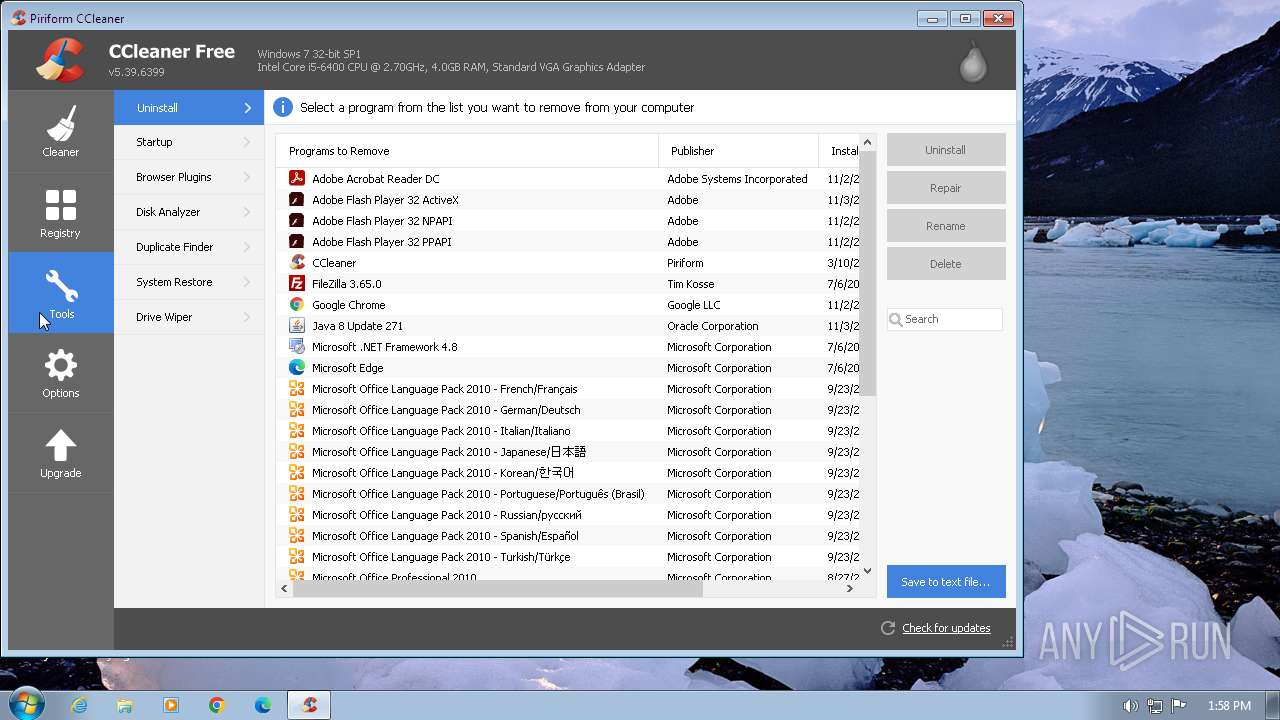This screenshot has height=720, width=1280.
Task: Open the Options gear section
Action: 60,373
